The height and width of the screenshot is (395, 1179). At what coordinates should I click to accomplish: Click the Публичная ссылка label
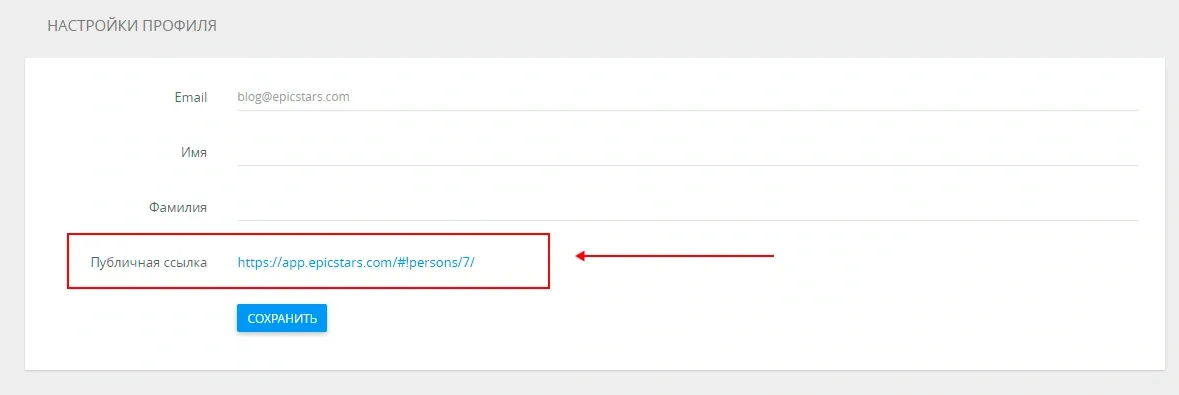(149, 263)
